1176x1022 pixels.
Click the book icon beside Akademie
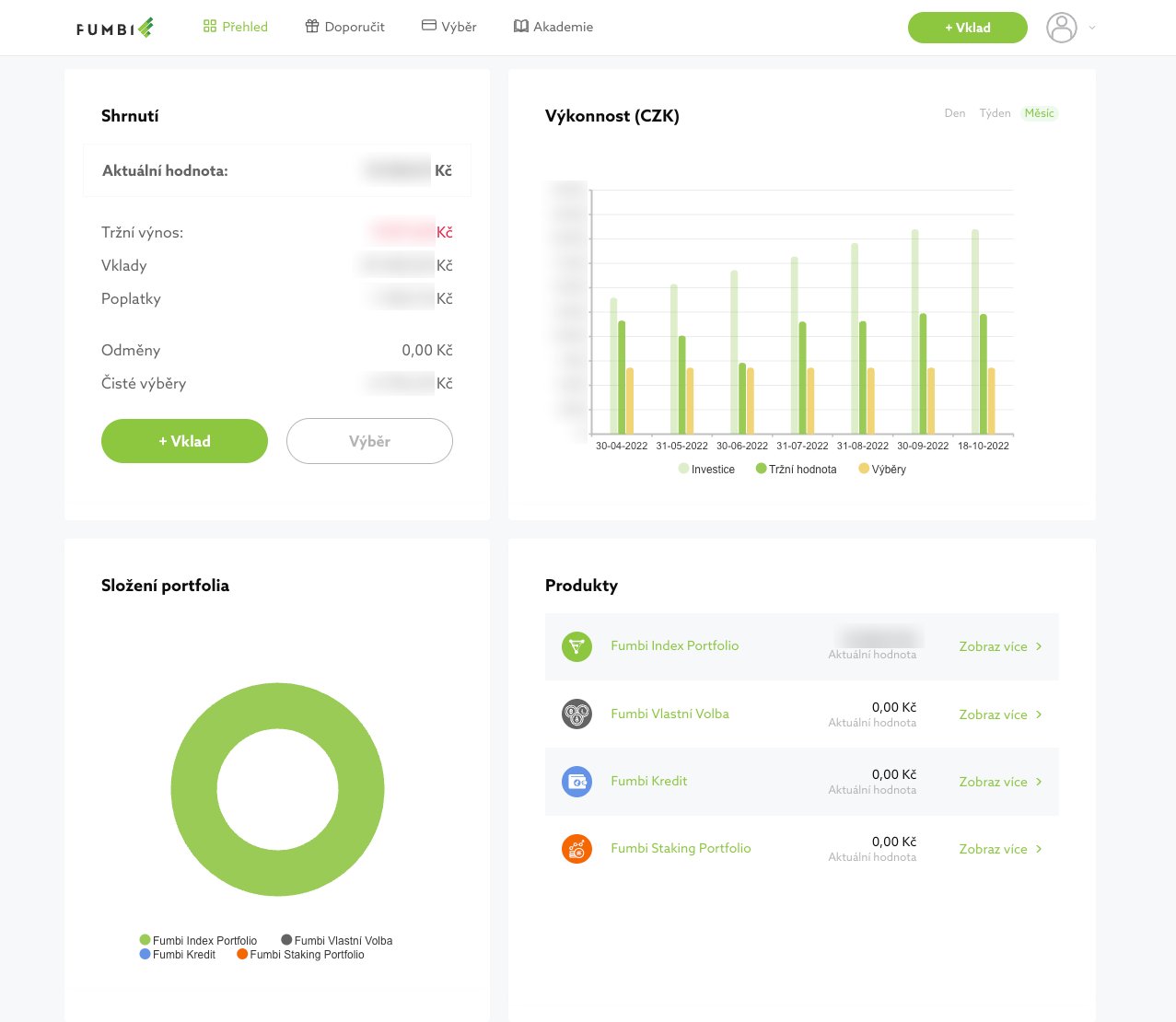coord(521,27)
